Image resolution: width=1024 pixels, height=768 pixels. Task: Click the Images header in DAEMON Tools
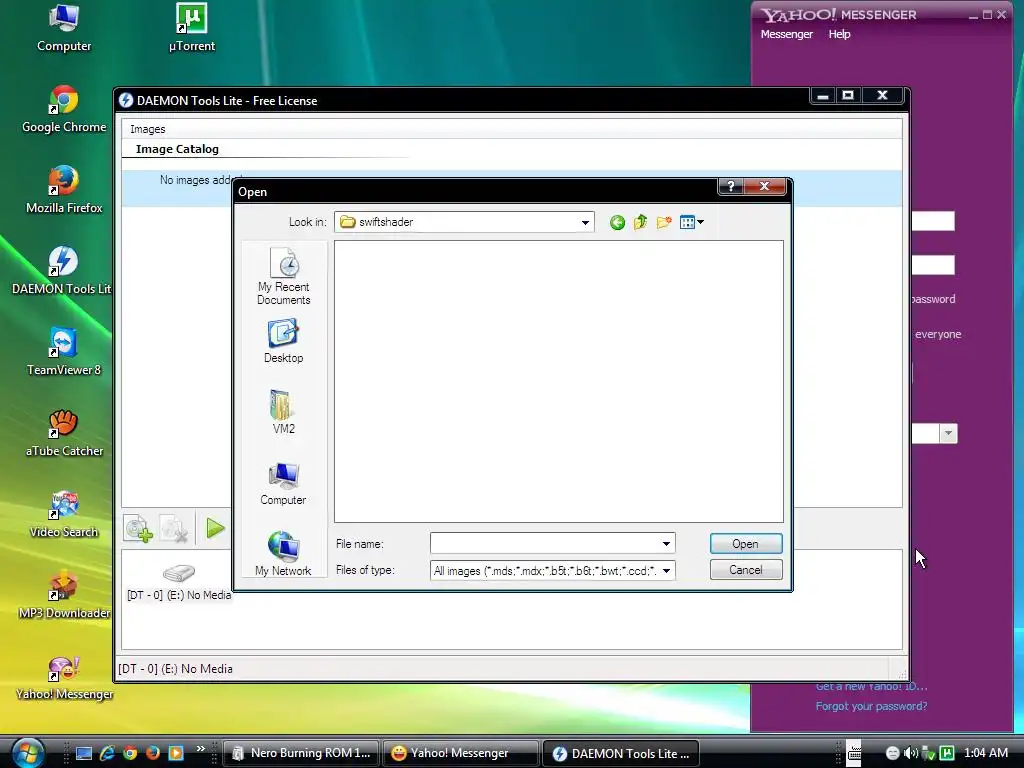click(148, 129)
